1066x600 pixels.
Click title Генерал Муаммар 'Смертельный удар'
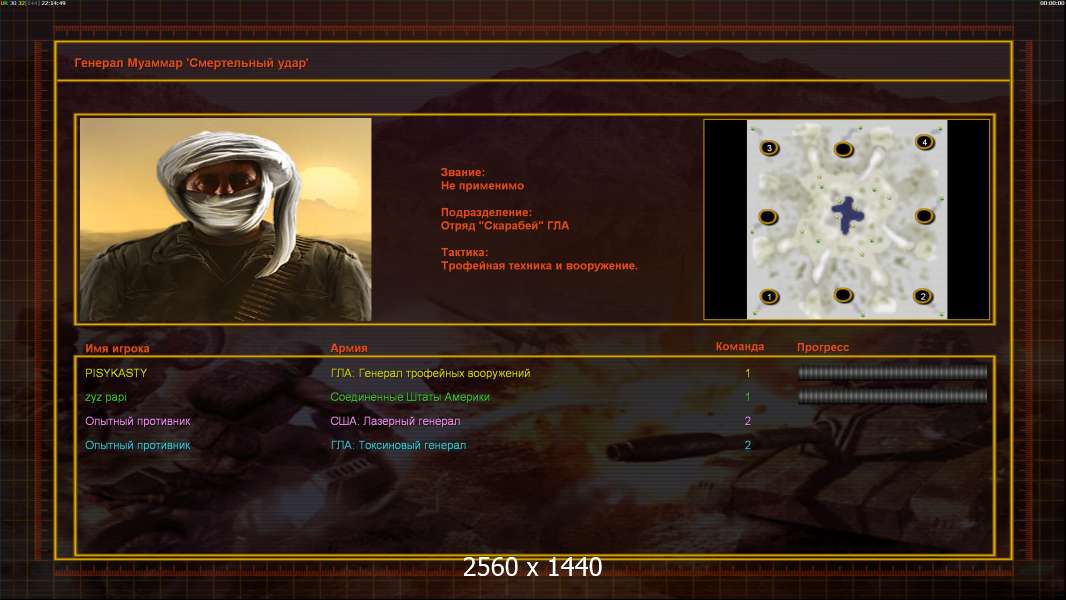191,63
